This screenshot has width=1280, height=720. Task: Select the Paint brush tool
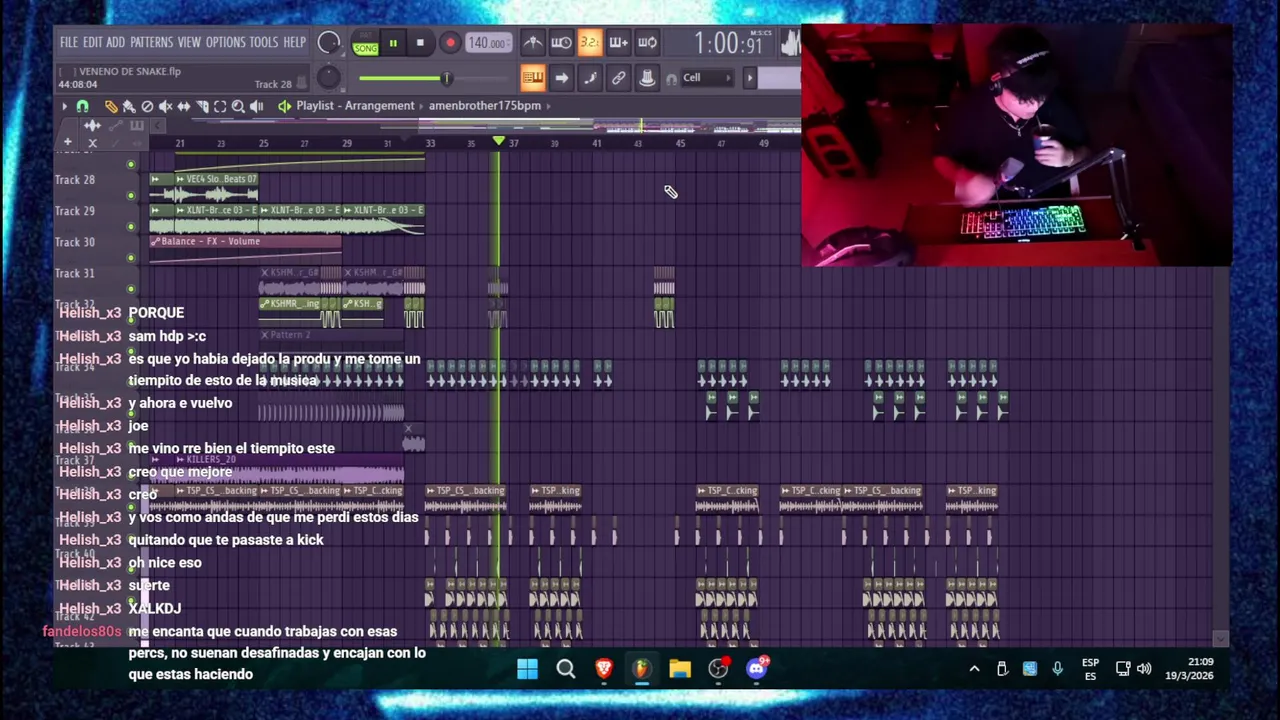click(129, 106)
